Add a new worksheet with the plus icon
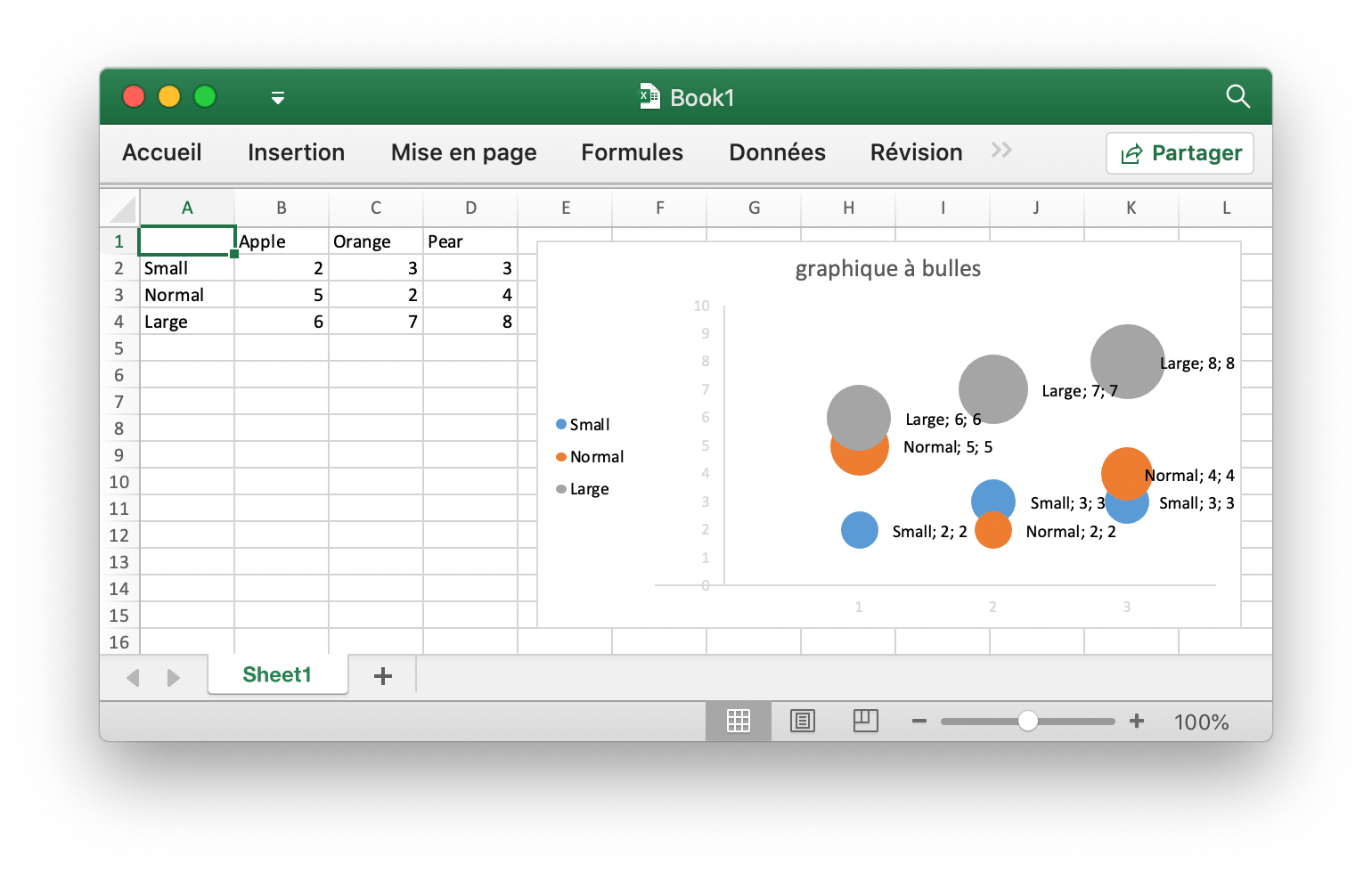 coord(383,676)
